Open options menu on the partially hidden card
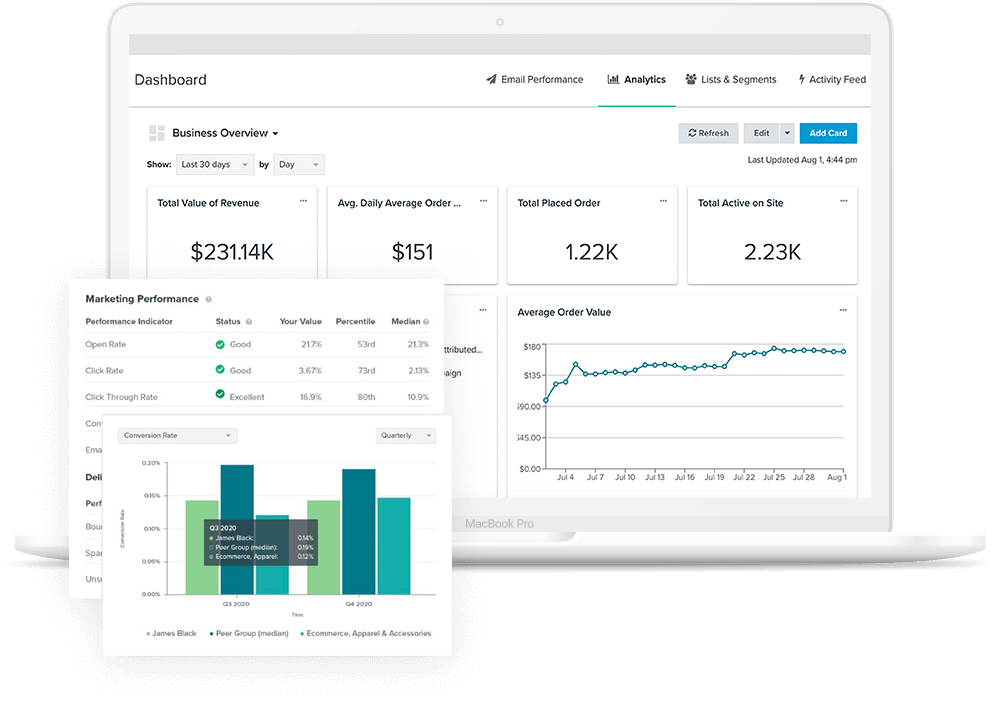This screenshot has height=701, width=1000. tap(483, 310)
